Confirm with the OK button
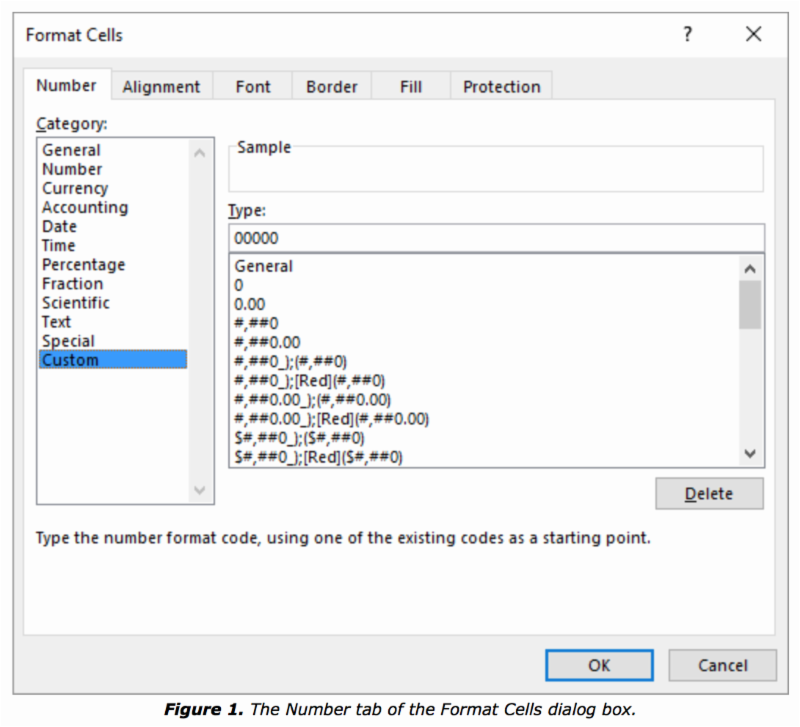This screenshot has width=800, height=727. pyautogui.click(x=599, y=665)
